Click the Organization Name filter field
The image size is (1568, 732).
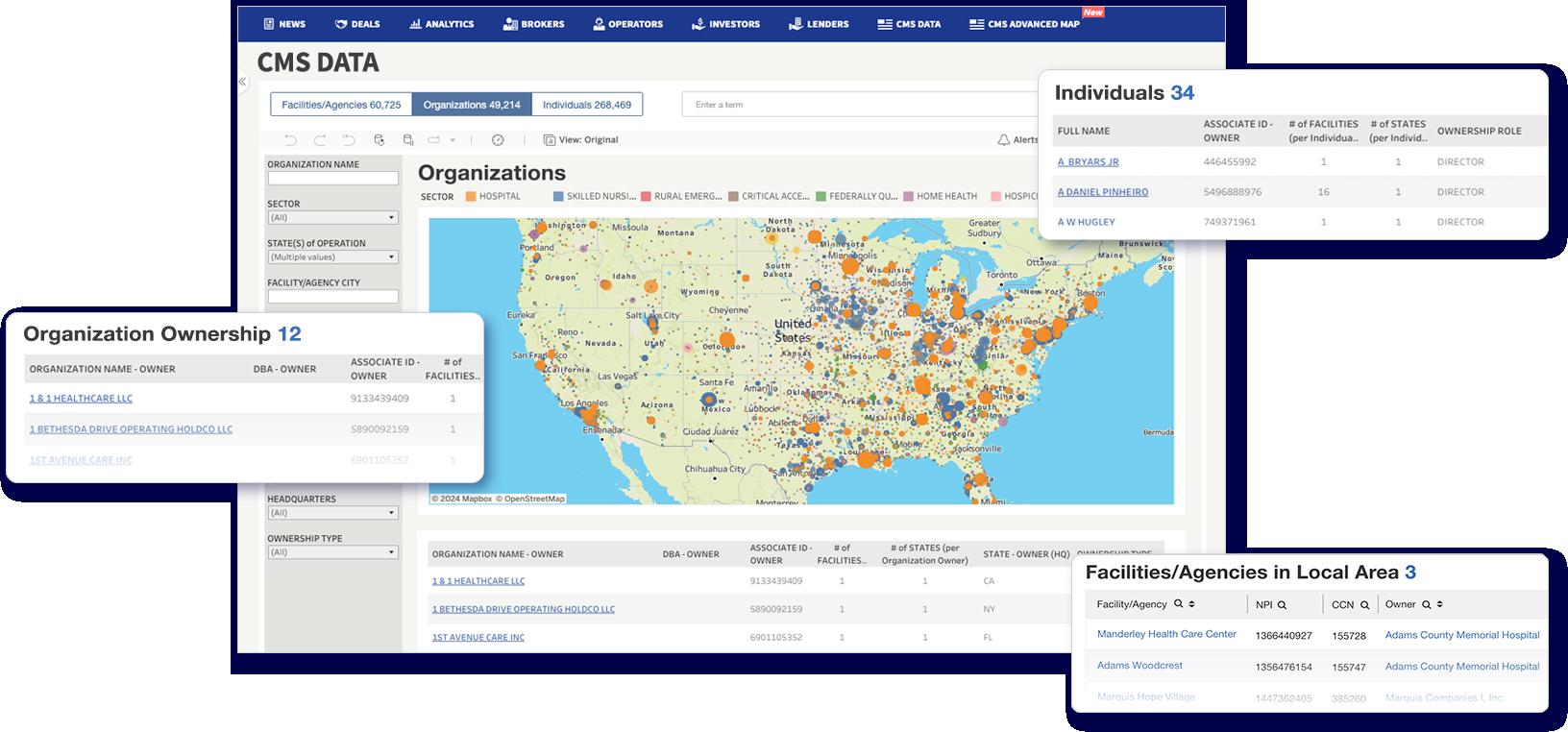coord(332,178)
